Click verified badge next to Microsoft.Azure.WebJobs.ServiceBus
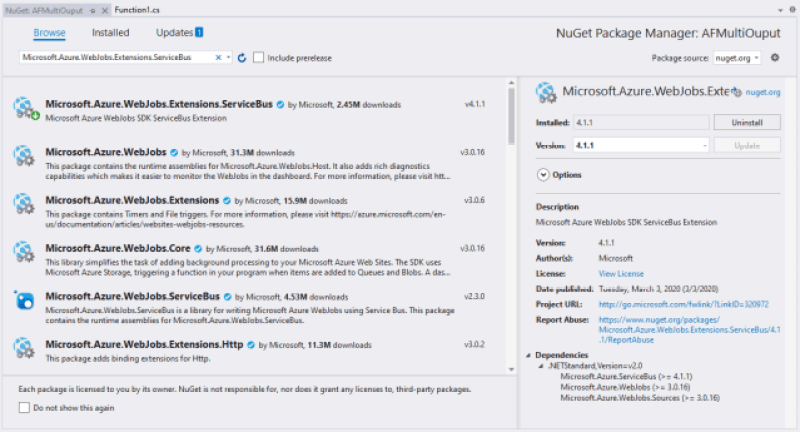This screenshot has height=432, width=800. tap(228, 297)
